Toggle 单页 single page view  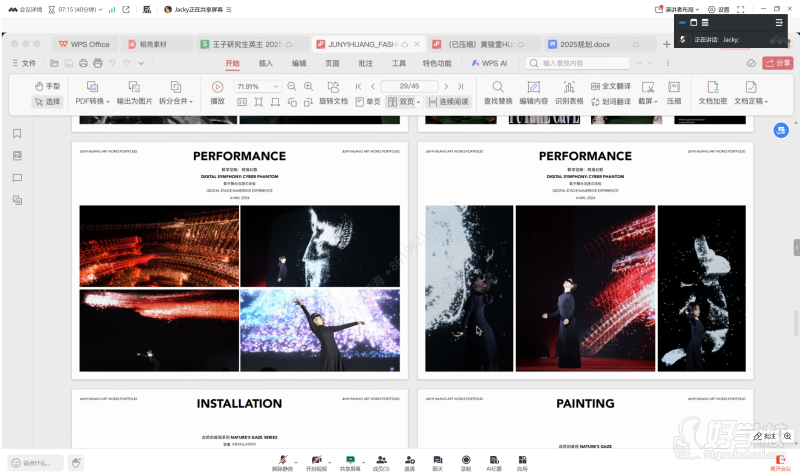pyautogui.click(x=368, y=101)
